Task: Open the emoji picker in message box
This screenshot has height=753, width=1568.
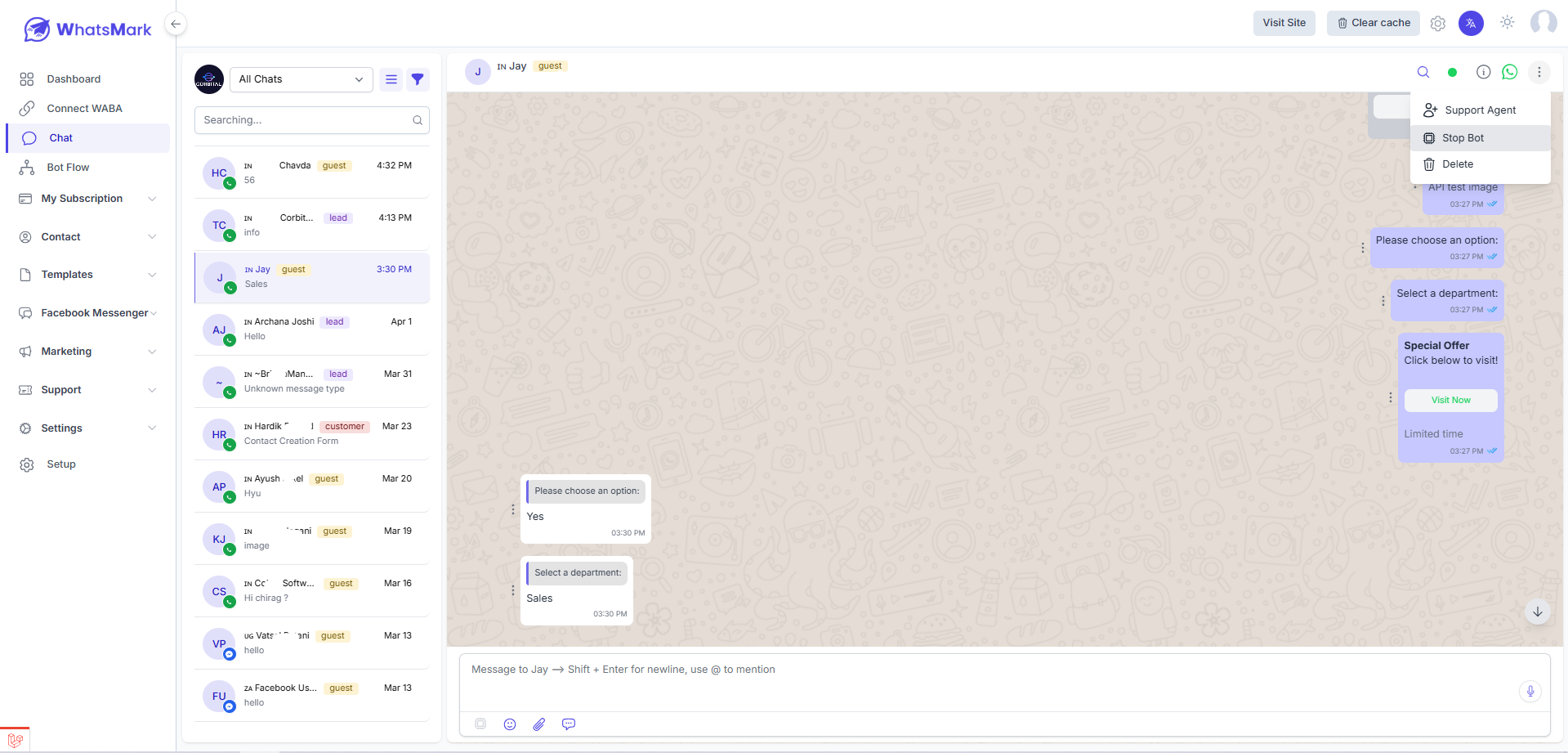Action: (510, 724)
